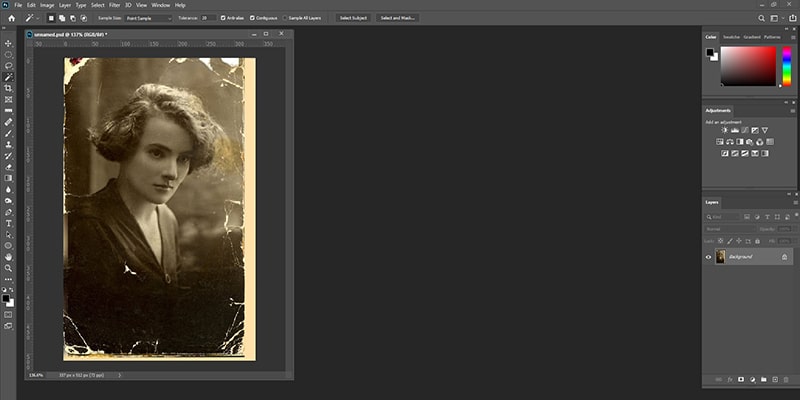Viewport: 800px width, 400px height.
Task: Select the Horizontal Type tool
Action: [8, 223]
